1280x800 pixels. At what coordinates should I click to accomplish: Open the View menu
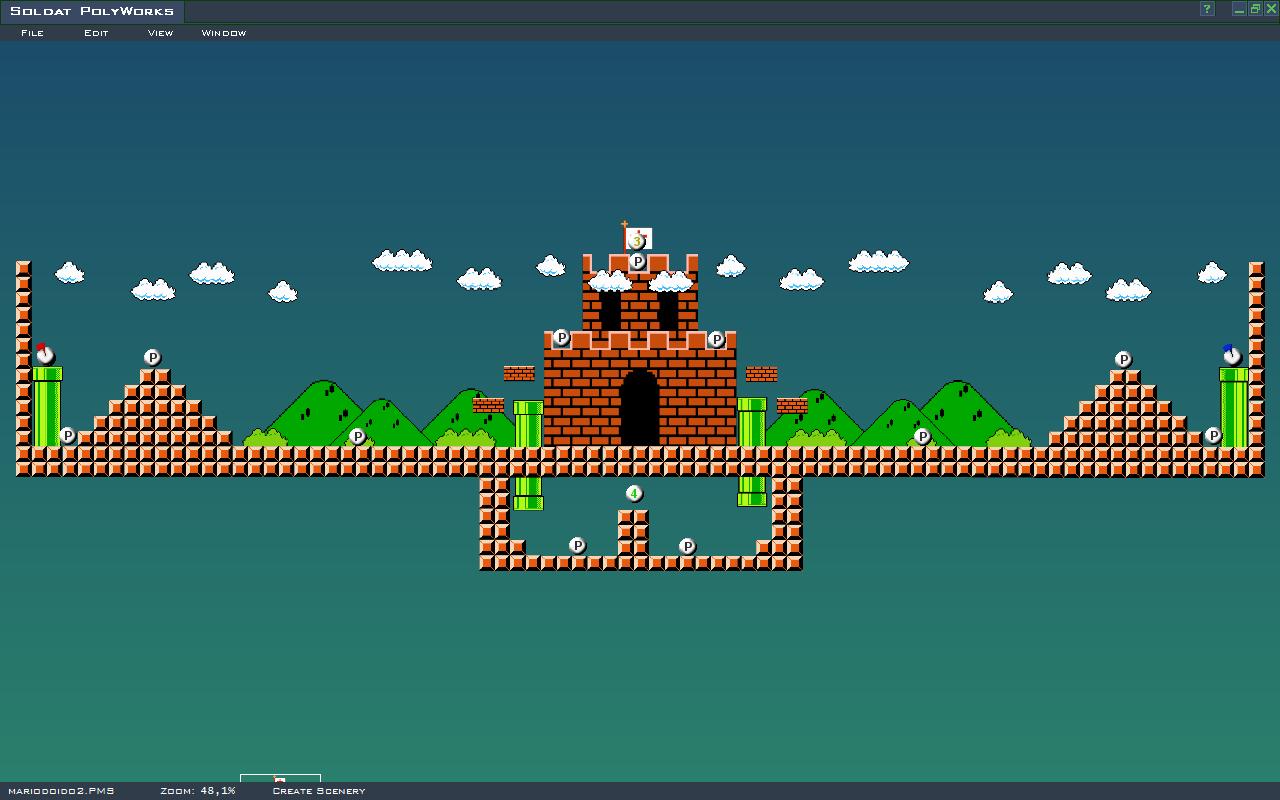pos(160,33)
